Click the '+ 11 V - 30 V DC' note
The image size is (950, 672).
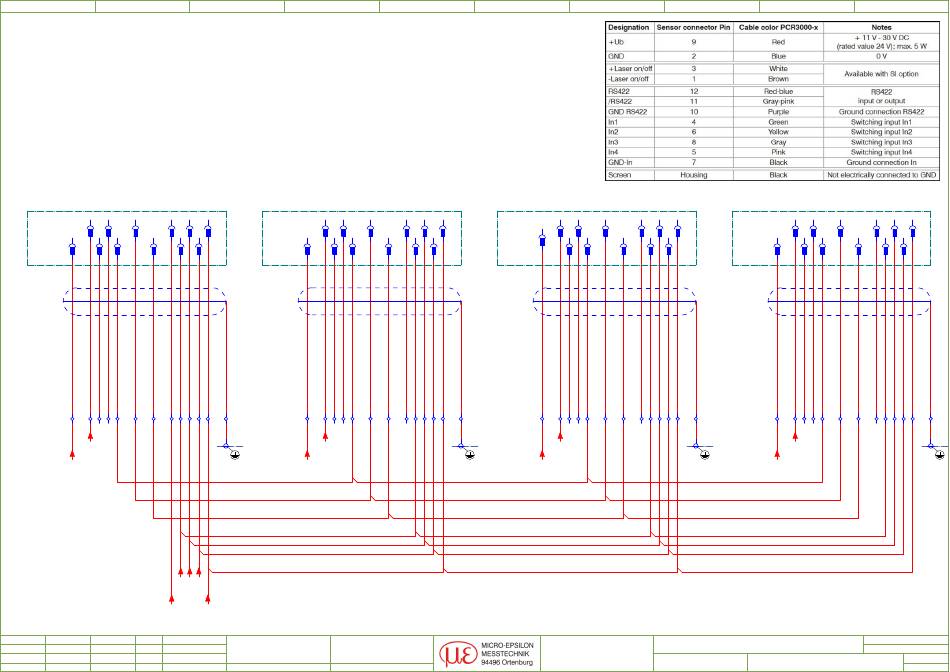[x=882, y=38]
